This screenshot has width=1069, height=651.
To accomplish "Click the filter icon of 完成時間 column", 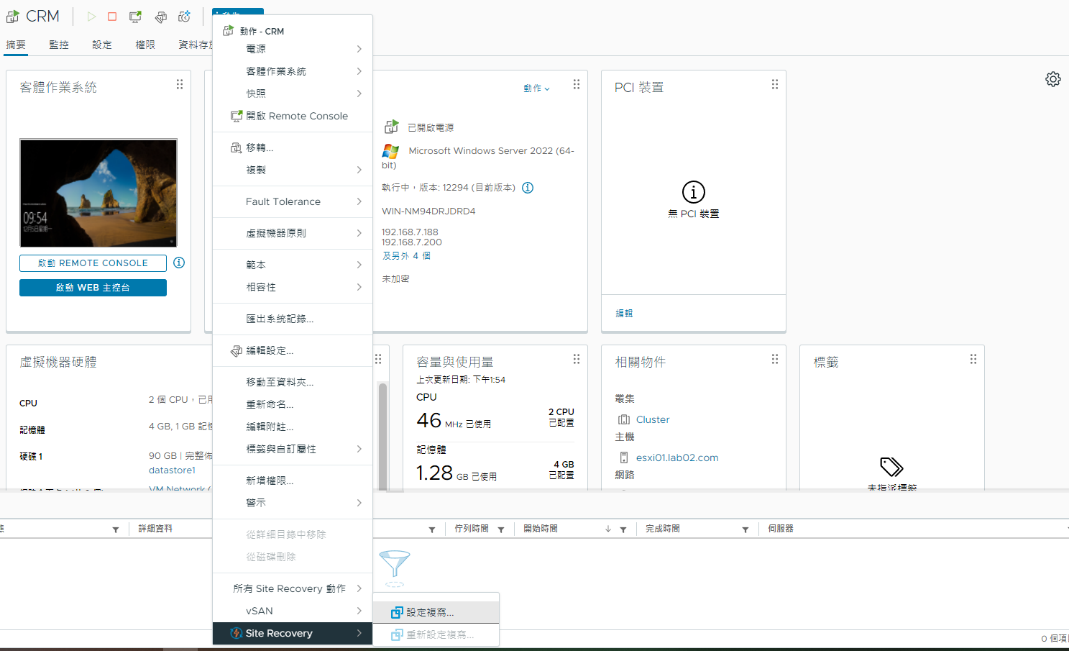I will click(745, 530).
